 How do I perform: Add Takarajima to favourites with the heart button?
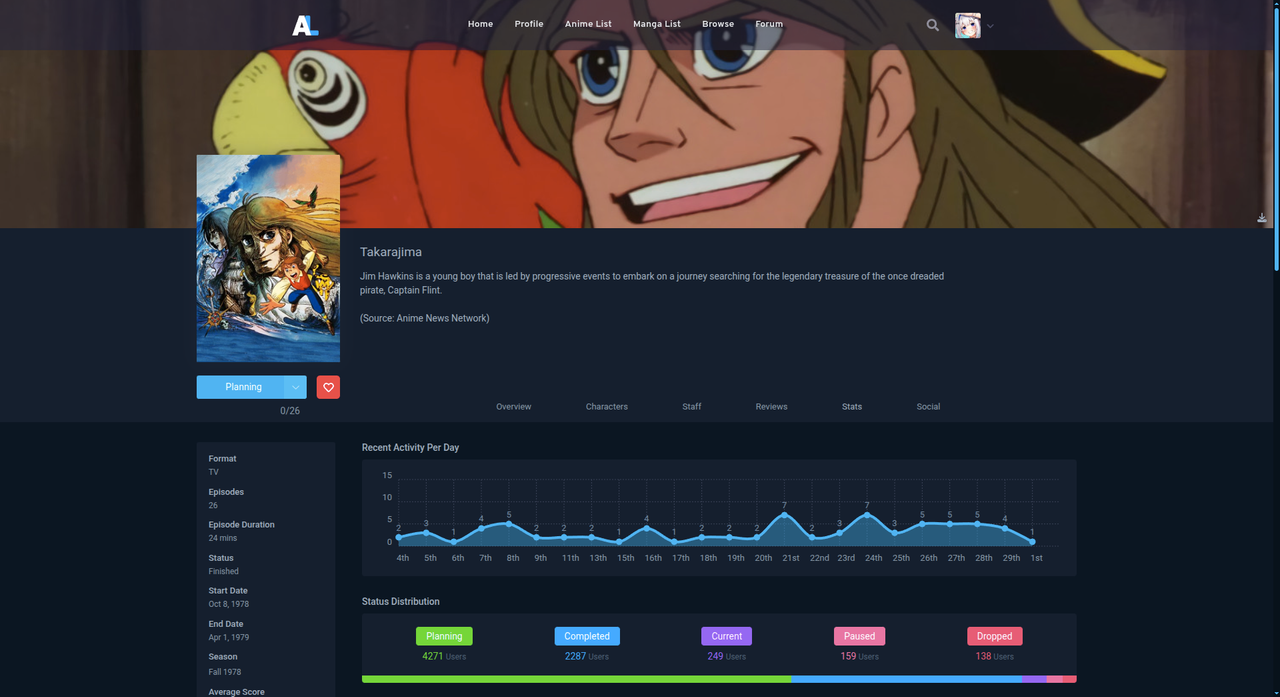[x=328, y=387]
